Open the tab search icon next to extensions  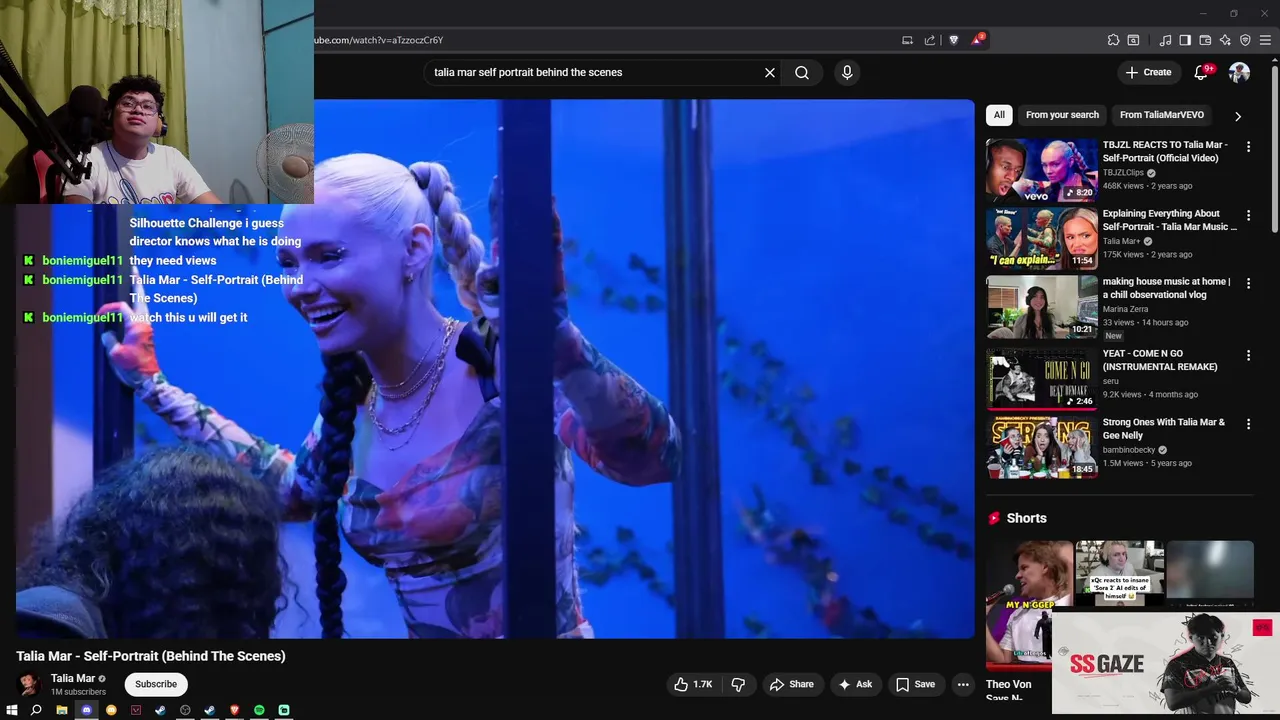click(1133, 40)
